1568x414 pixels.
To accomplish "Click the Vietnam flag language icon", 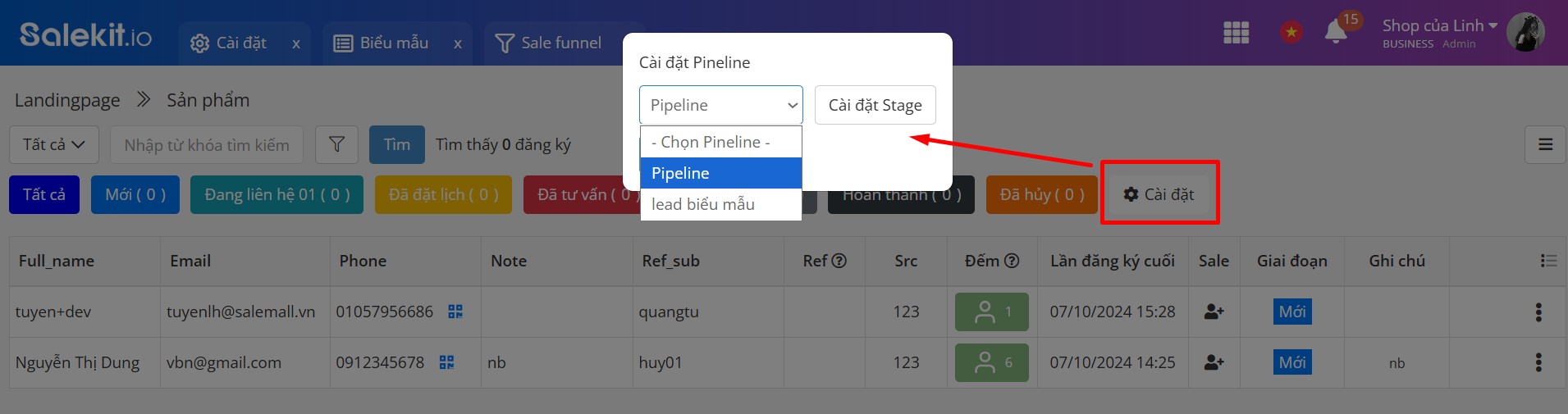I will pos(1291,33).
